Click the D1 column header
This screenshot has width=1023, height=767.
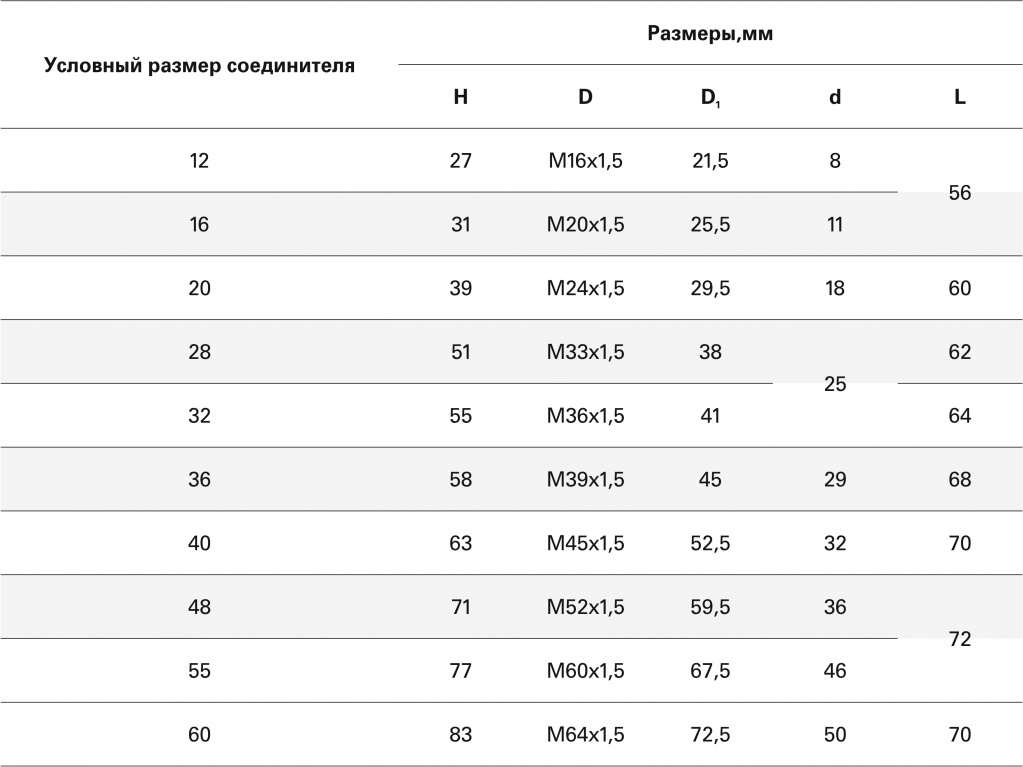pyautogui.click(x=710, y=98)
